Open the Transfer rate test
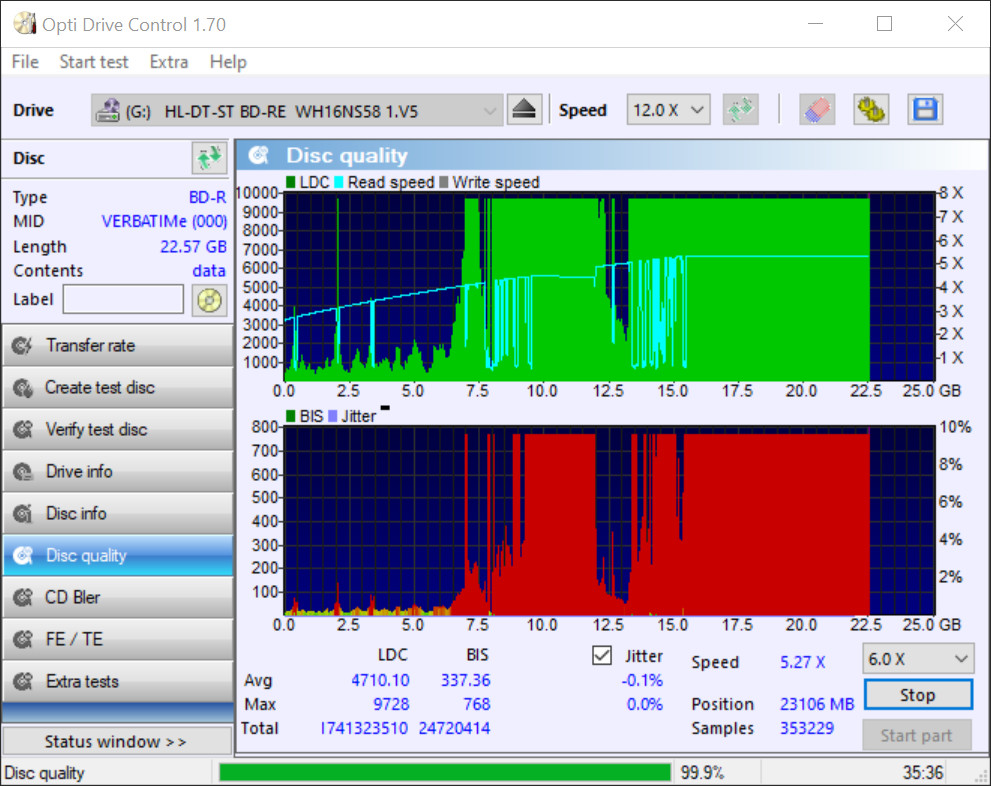Image resolution: width=991 pixels, height=786 pixels. [x=117, y=346]
